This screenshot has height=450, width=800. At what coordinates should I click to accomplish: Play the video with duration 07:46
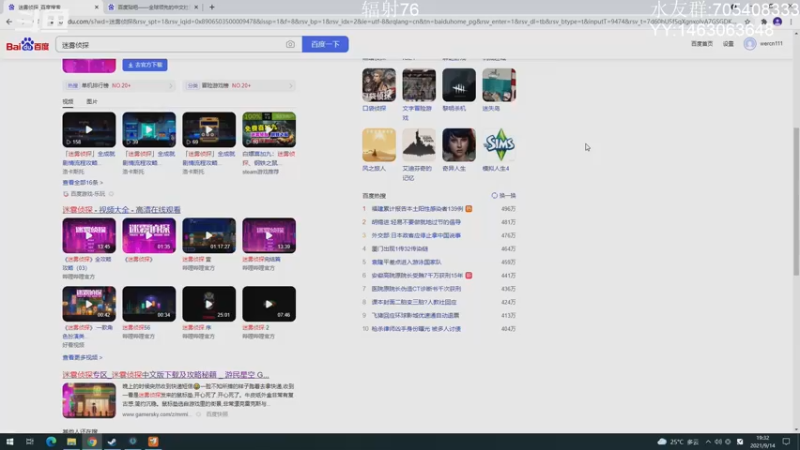pos(269,304)
